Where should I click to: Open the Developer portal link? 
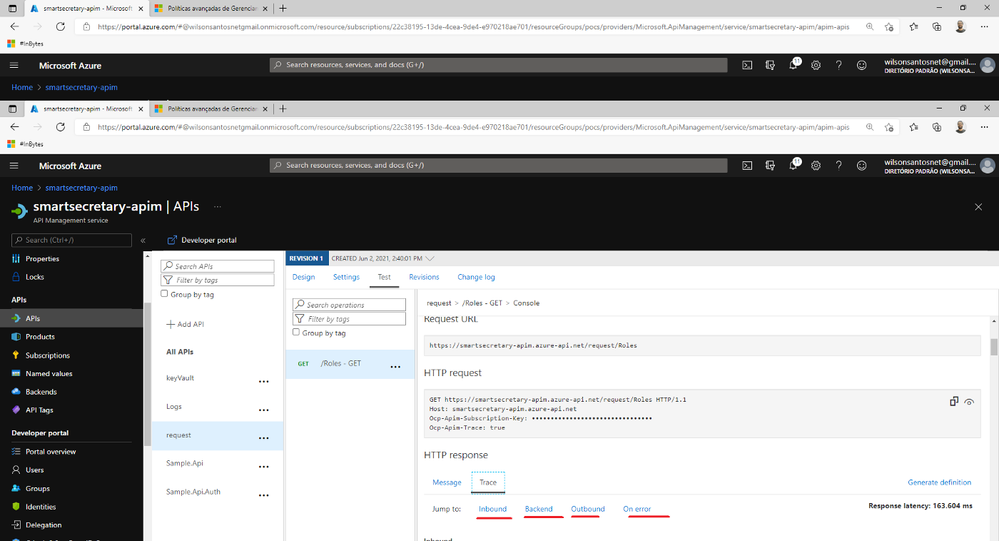[201, 240]
